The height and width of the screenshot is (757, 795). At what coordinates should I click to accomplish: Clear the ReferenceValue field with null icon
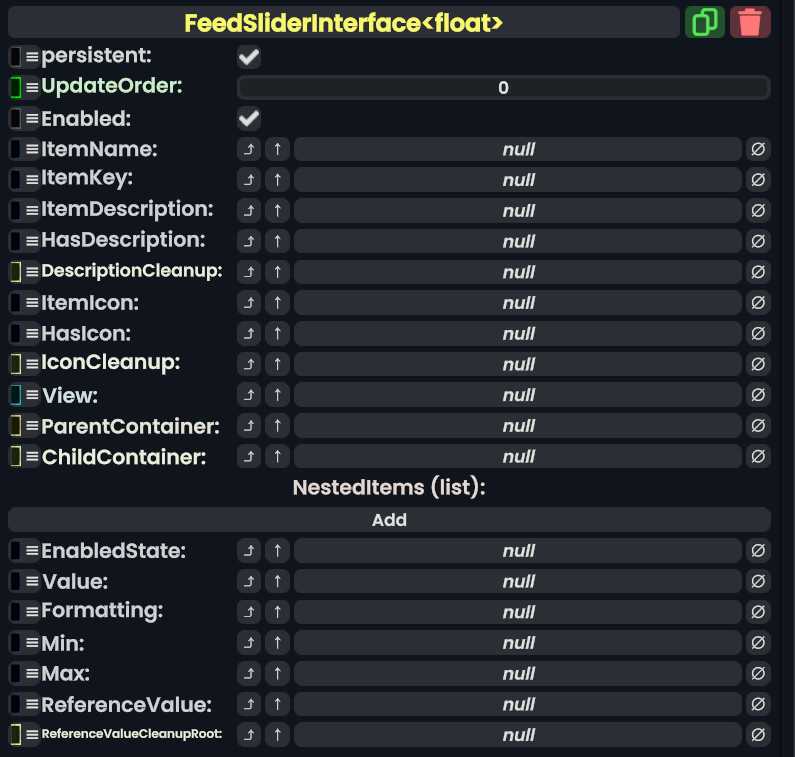[758, 704]
